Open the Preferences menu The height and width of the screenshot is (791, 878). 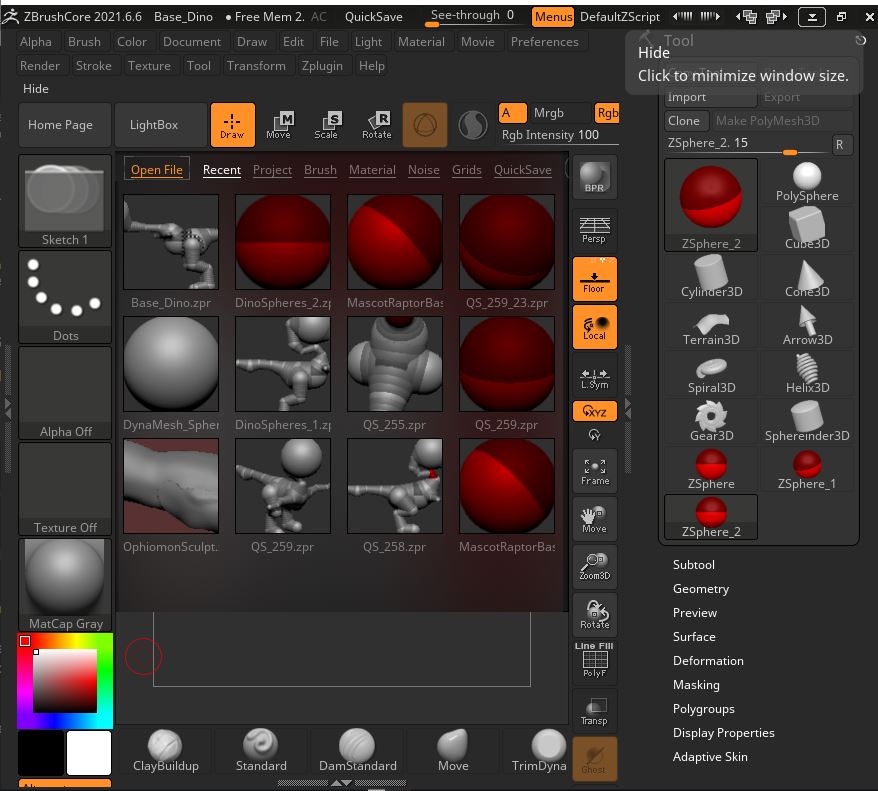544,42
